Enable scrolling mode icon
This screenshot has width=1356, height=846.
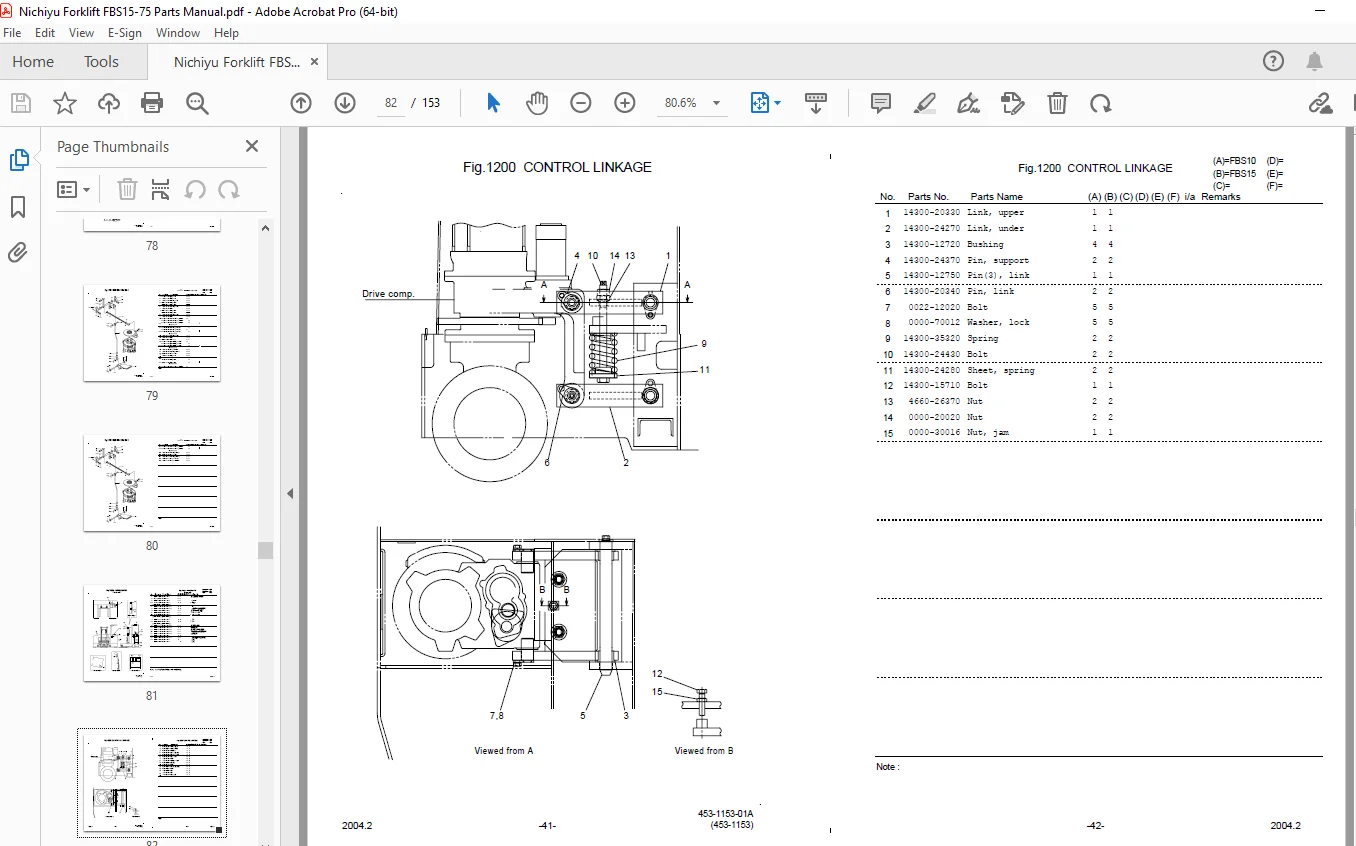pos(816,103)
